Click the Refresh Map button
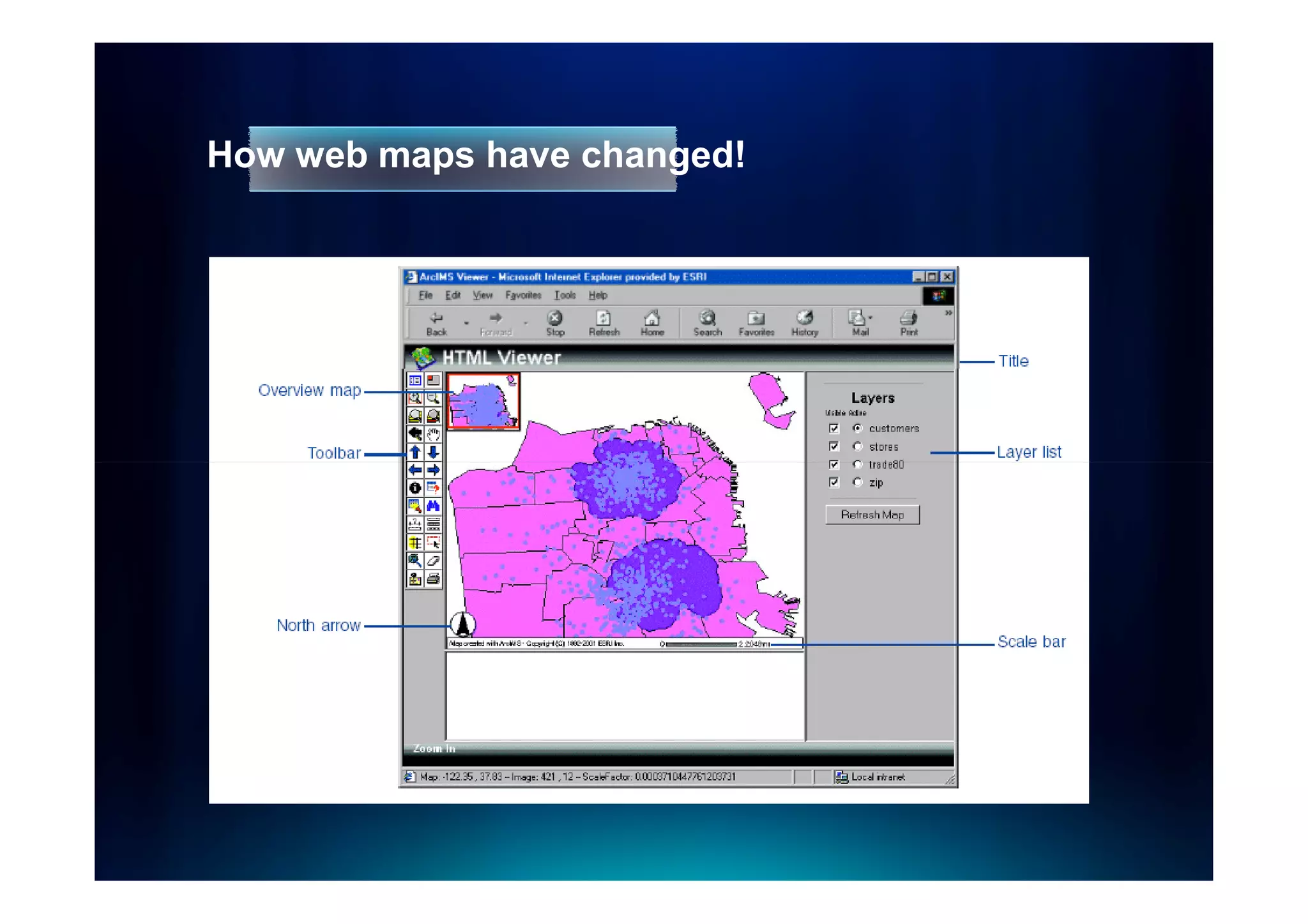1308x924 pixels. (872, 515)
